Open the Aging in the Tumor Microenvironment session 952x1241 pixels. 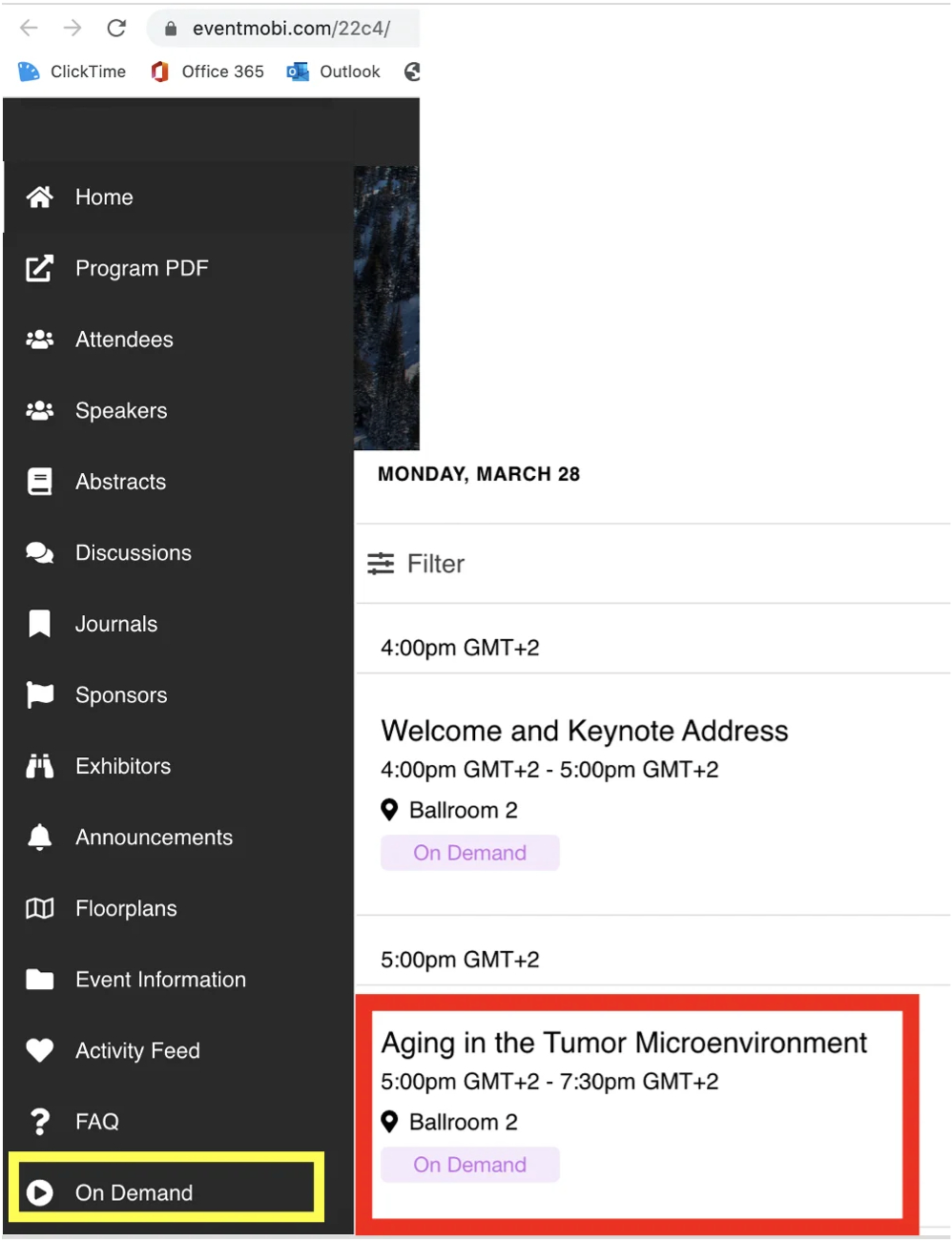[624, 1043]
